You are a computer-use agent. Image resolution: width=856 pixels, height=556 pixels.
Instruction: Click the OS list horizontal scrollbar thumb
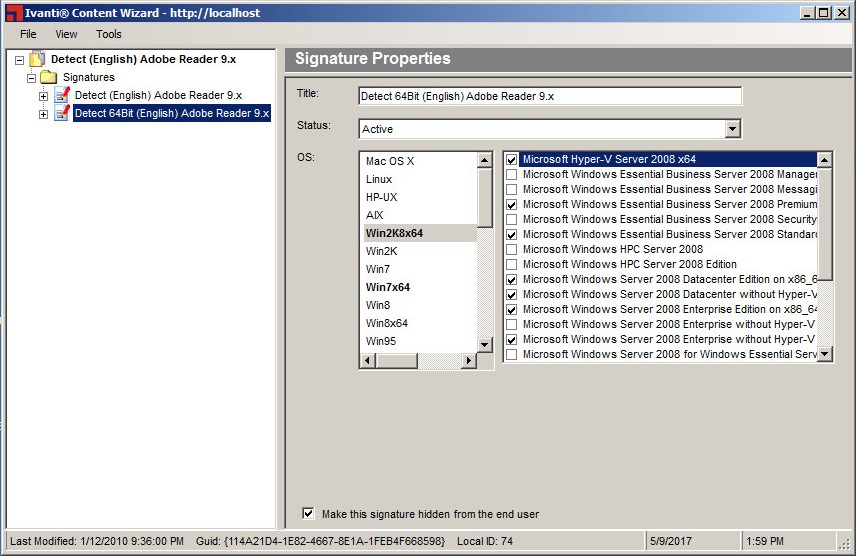396,360
